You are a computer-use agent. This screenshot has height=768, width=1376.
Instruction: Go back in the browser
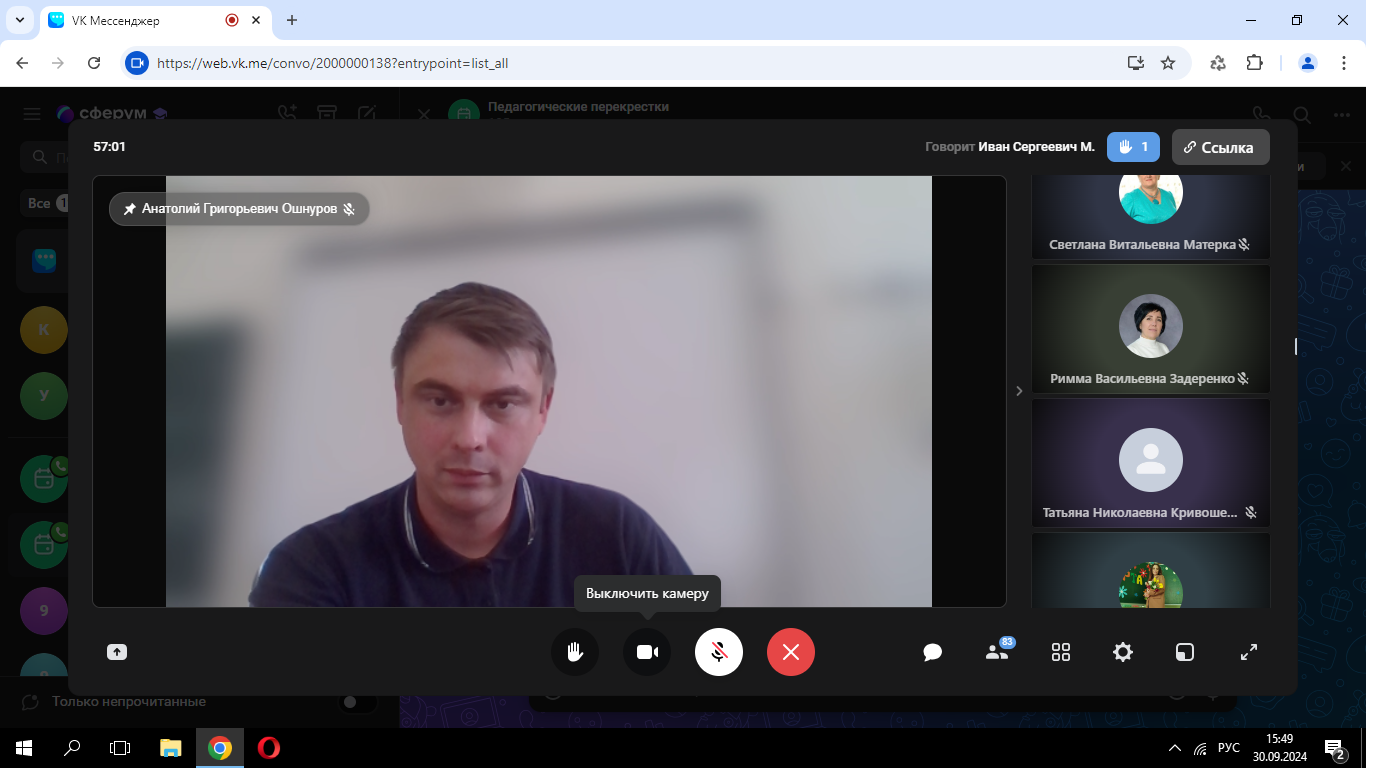(22, 62)
